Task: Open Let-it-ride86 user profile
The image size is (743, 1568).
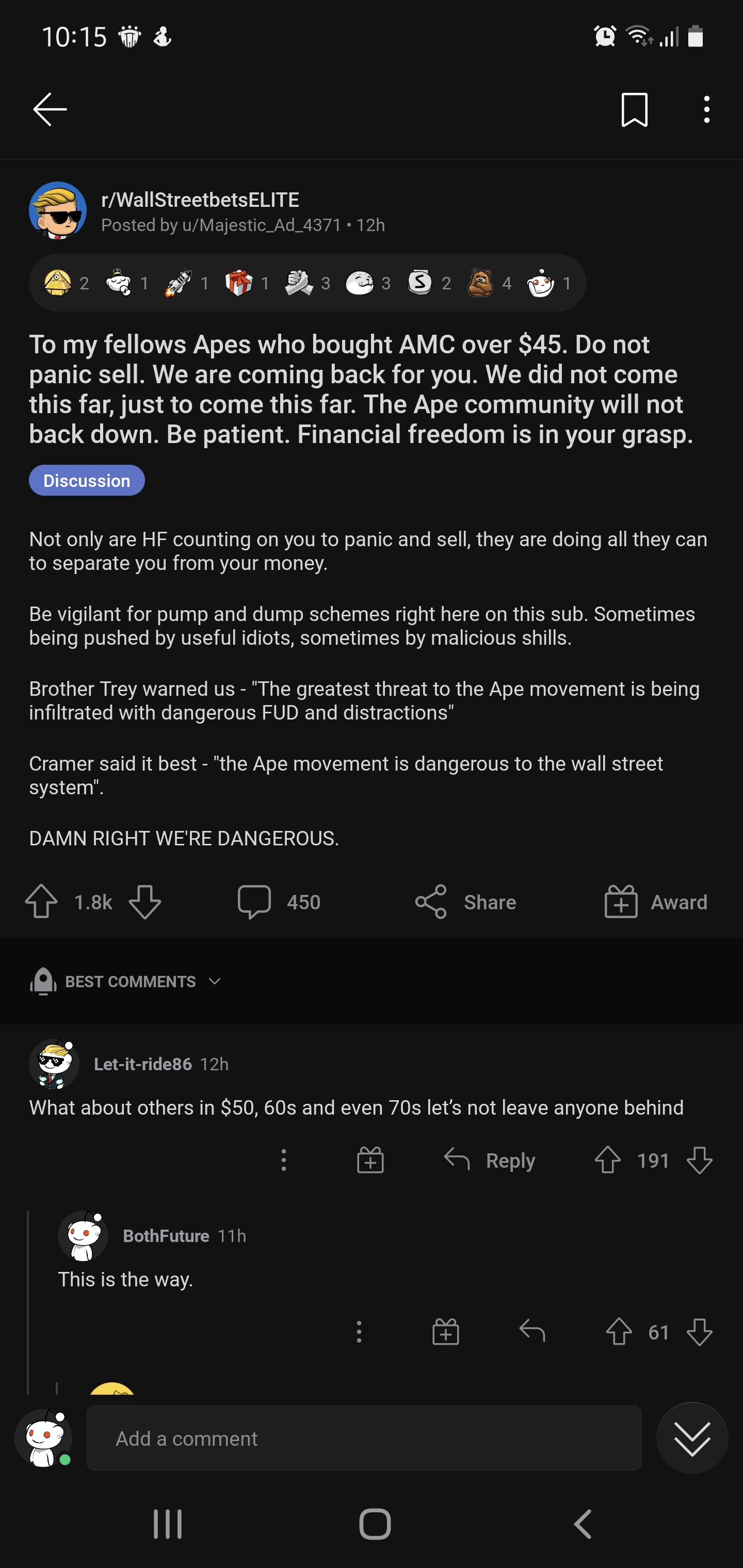Action: pos(142,1064)
